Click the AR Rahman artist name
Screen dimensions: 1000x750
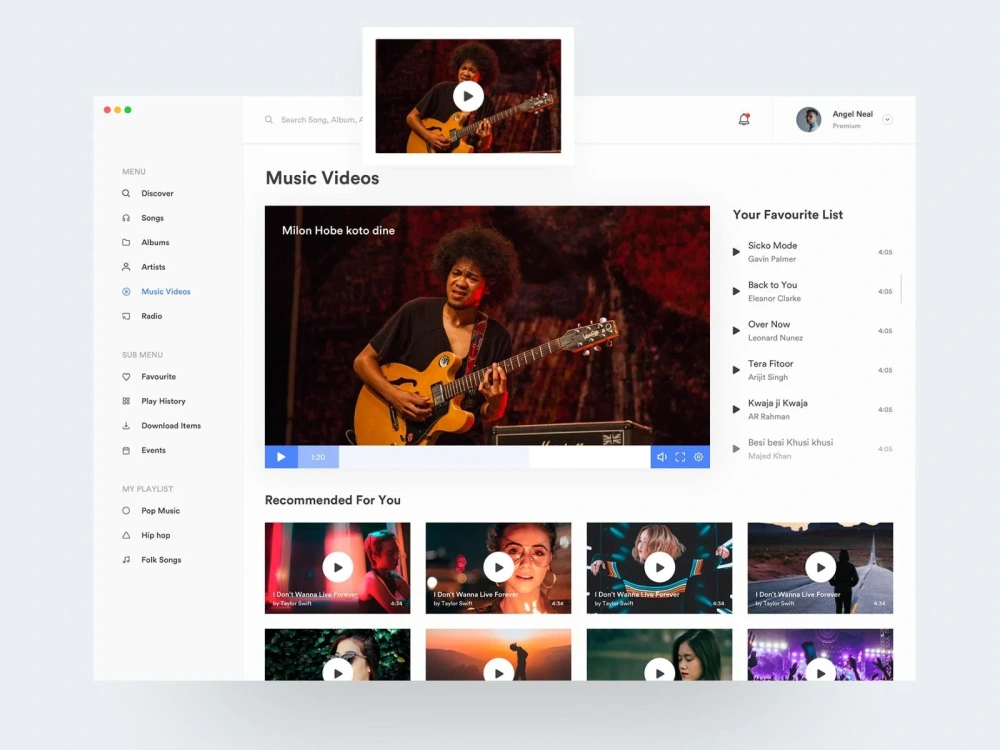[x=768, y=417]
